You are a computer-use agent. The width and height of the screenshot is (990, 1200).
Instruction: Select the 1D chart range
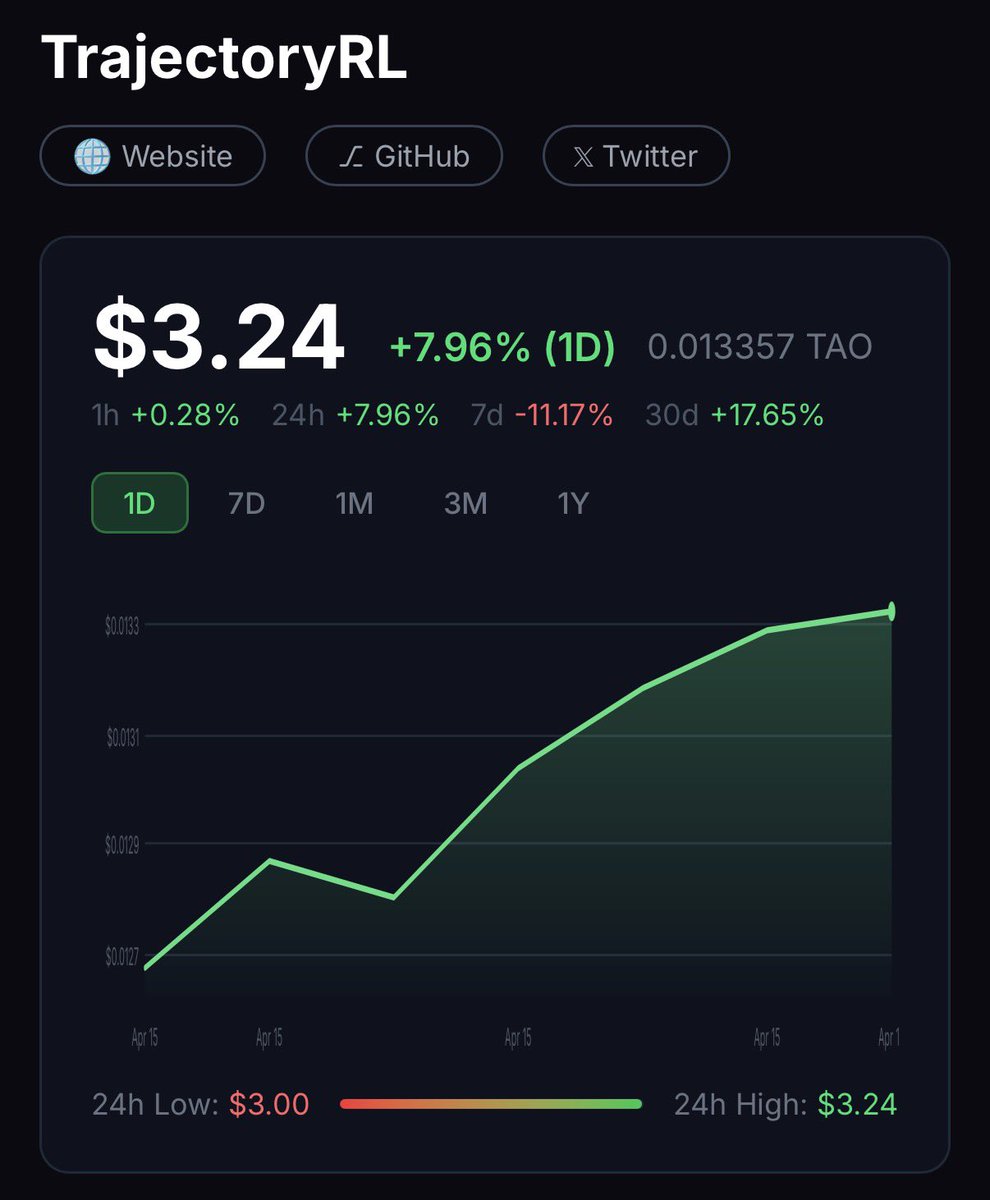(140, 503)
